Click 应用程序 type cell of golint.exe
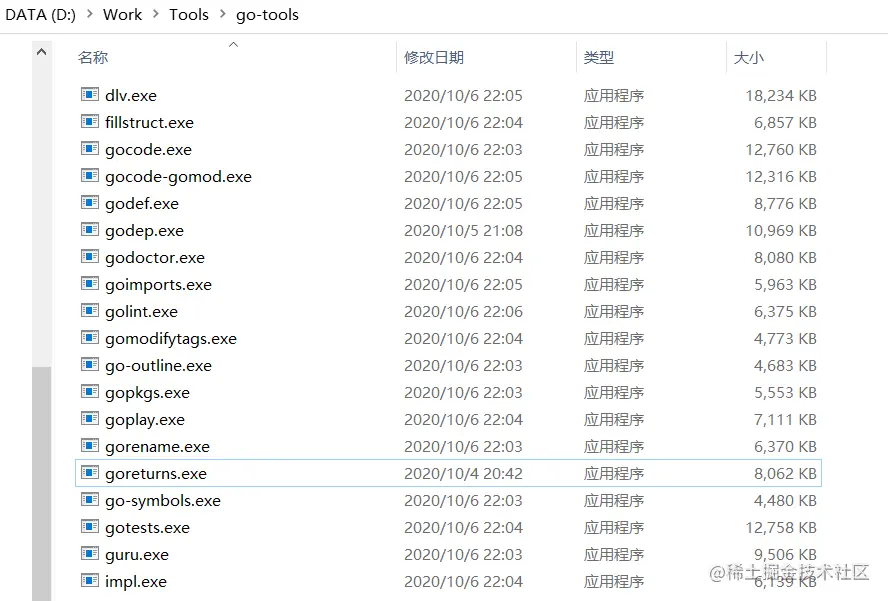Viewport: 888px width, 601px height. click(614, 312)
